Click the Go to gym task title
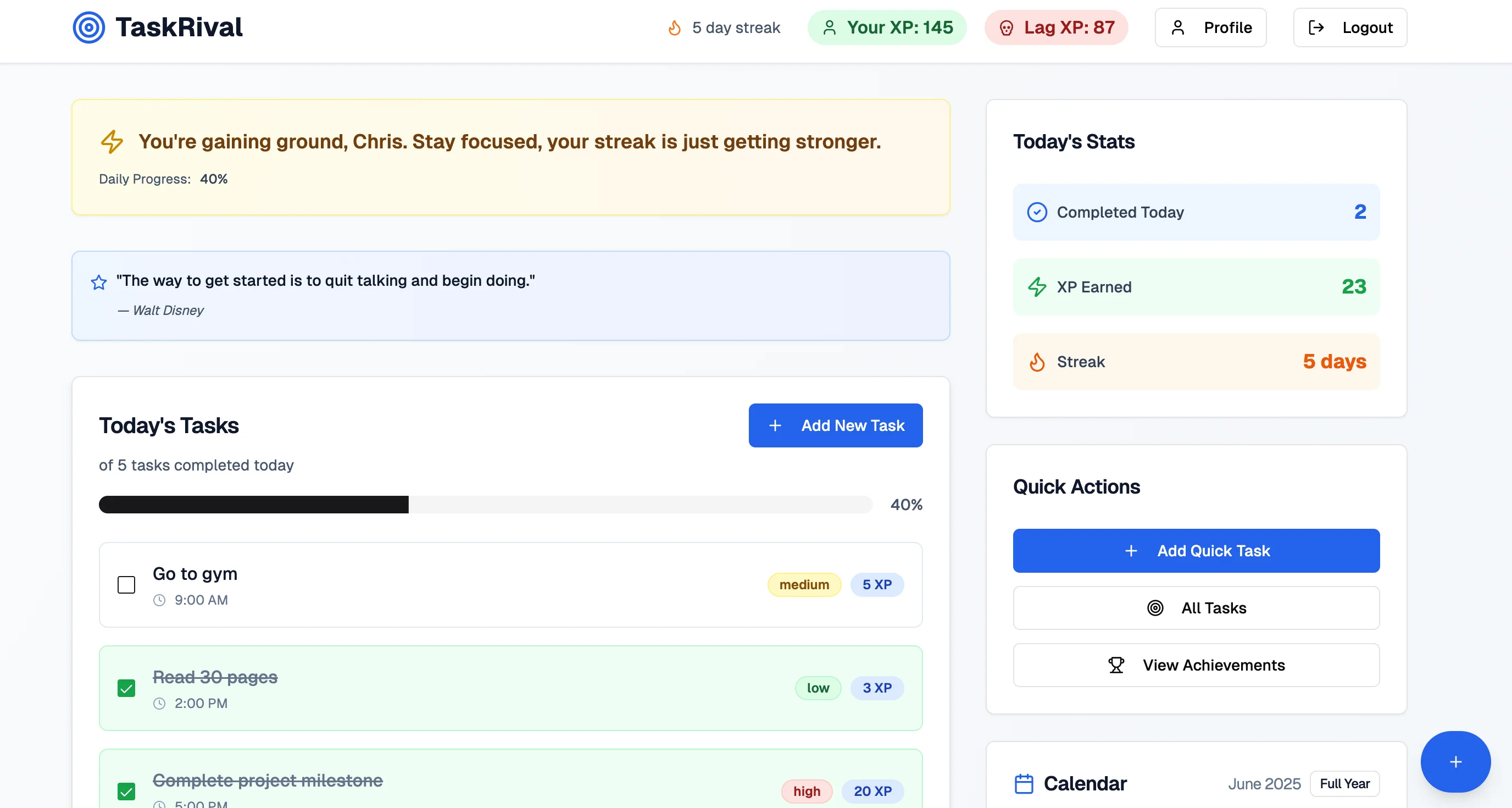Viewport: 1512px width, 808px height. (195, 574)
